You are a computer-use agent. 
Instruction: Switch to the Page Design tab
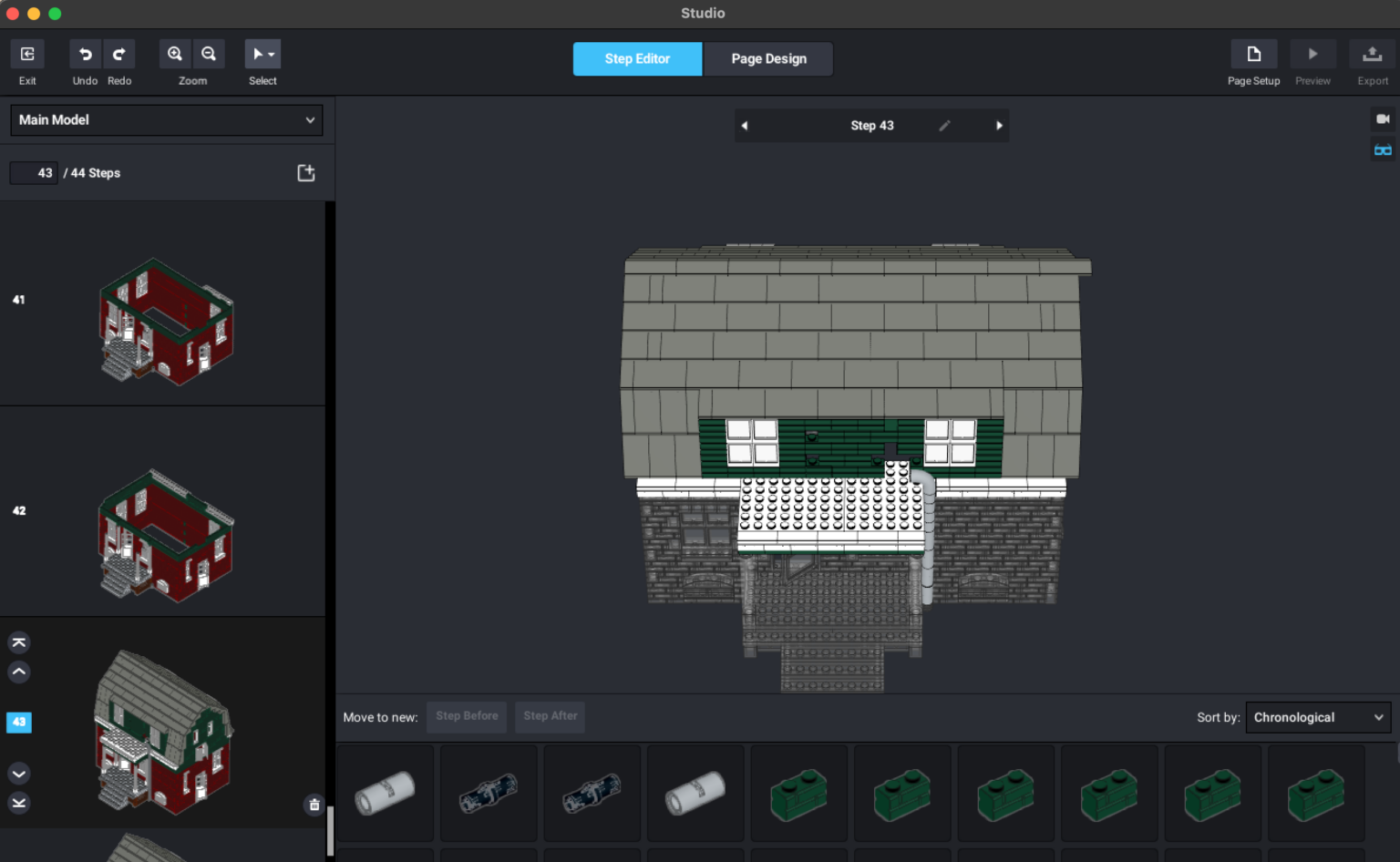coord(767,58)
